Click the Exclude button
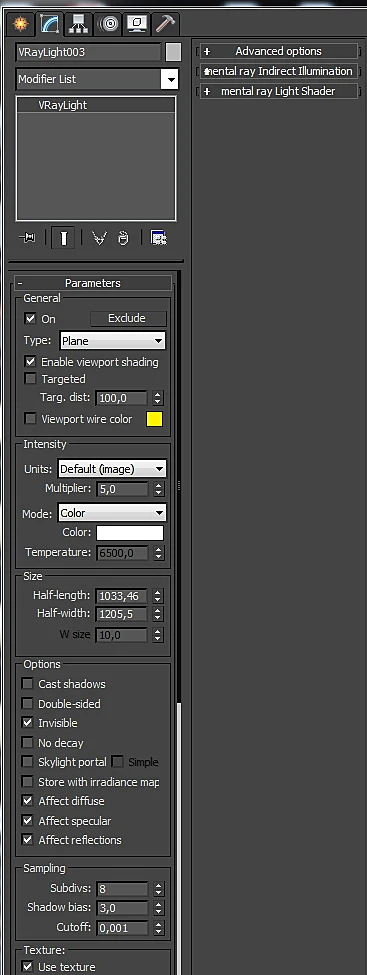Viewport: 367px width, 975px height. (x=128, y=318)
